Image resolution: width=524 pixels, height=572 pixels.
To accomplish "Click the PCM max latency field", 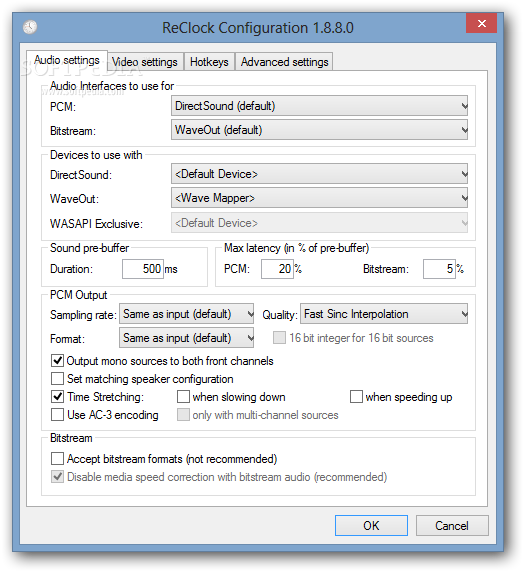I will pos(277,269).
